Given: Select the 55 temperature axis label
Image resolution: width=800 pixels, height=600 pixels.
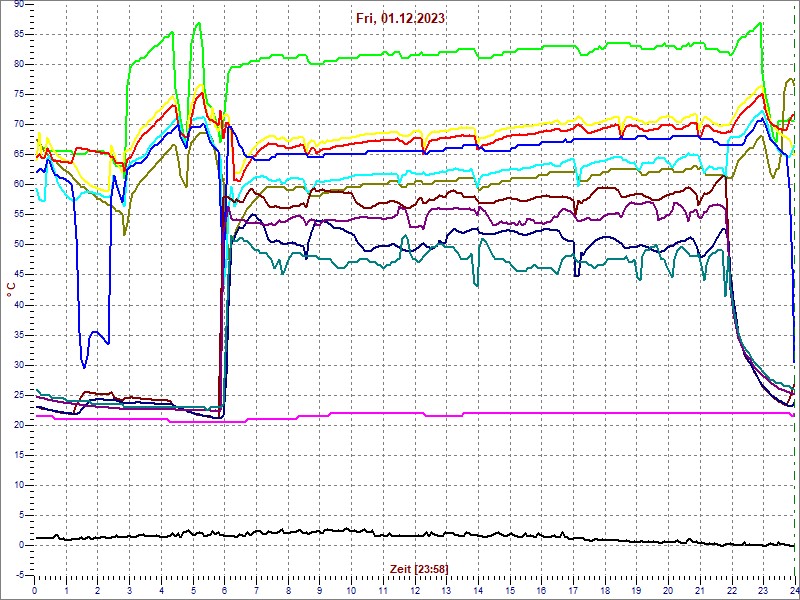Looking at the screenshot, I should tap(18, 215).
